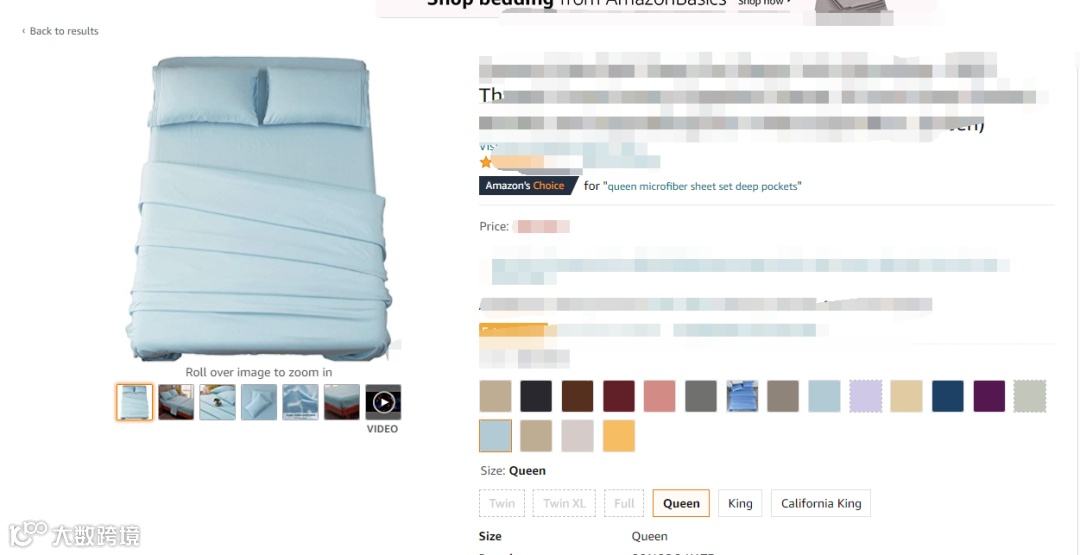
Task: Choose the Queen size option
Action: tap(681, 503)
